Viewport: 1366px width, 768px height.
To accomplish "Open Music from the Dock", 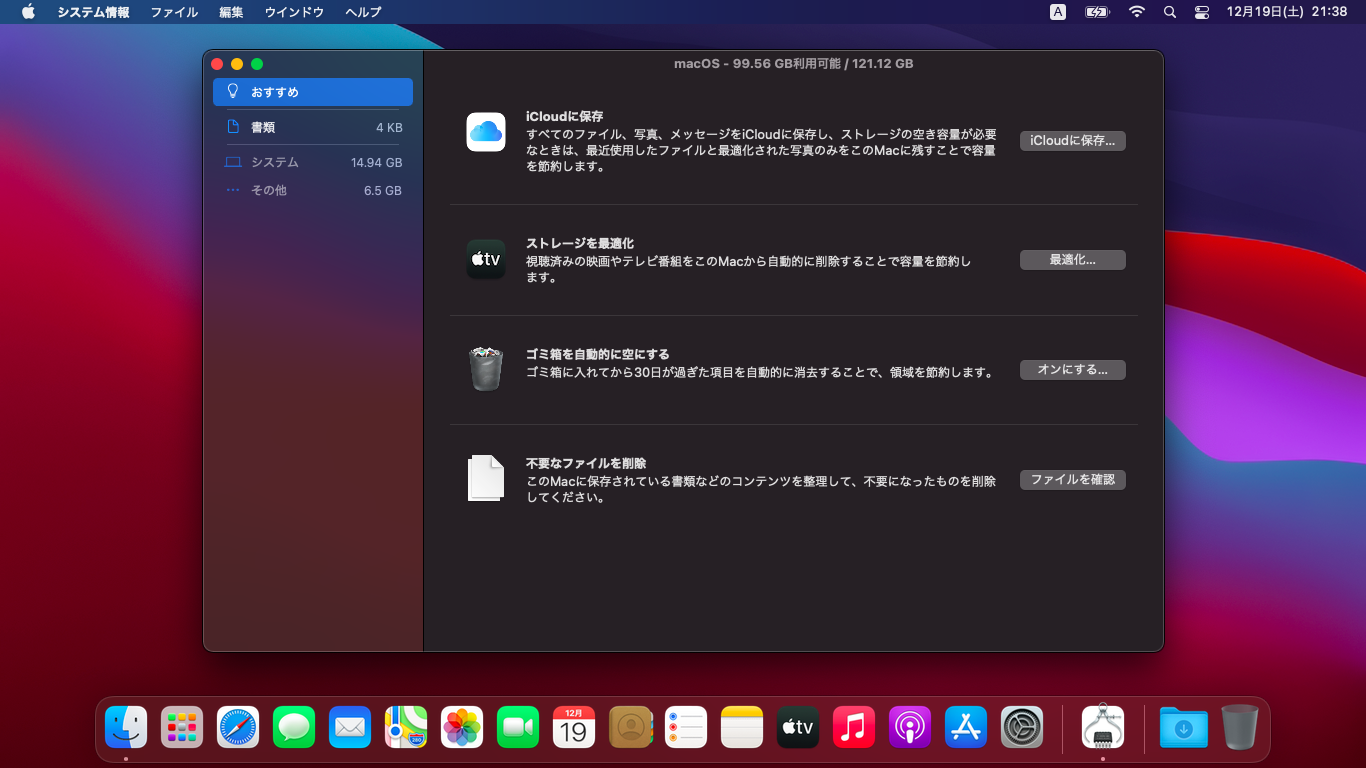I will pyautogui.click(x=854, y=727).
